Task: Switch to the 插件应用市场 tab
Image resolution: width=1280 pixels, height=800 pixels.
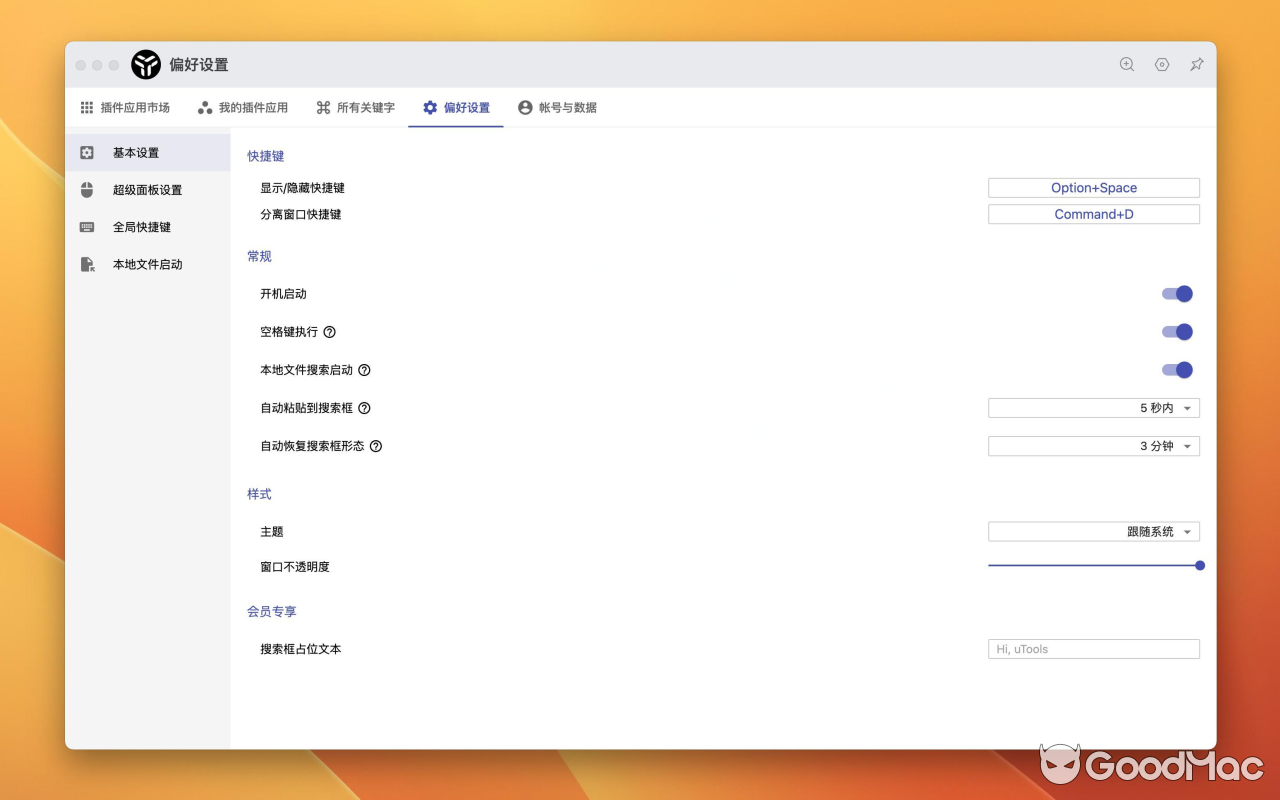Action: (x=125, y=107)
